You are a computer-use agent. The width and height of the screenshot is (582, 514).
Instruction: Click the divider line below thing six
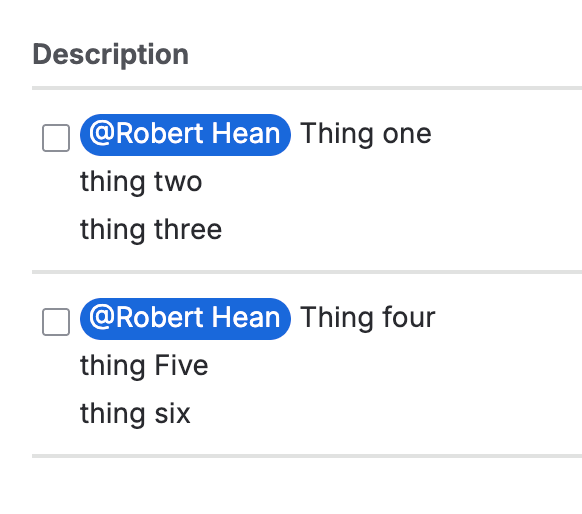pos(307,456)
